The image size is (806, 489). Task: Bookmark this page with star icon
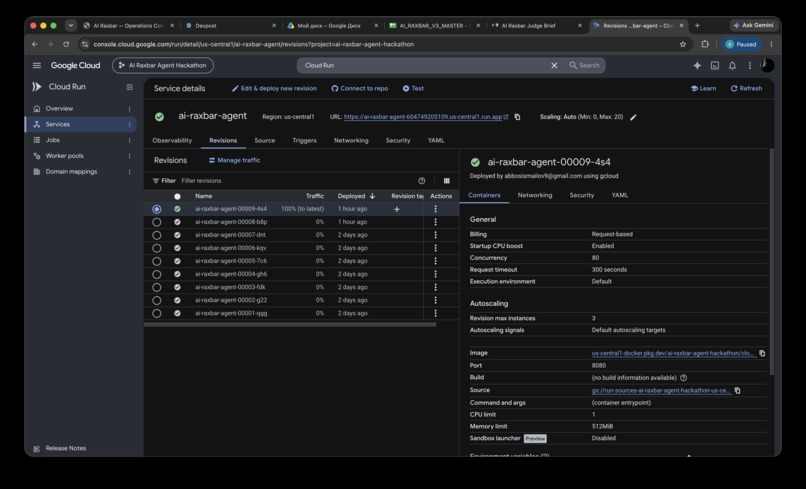(683, 44)
